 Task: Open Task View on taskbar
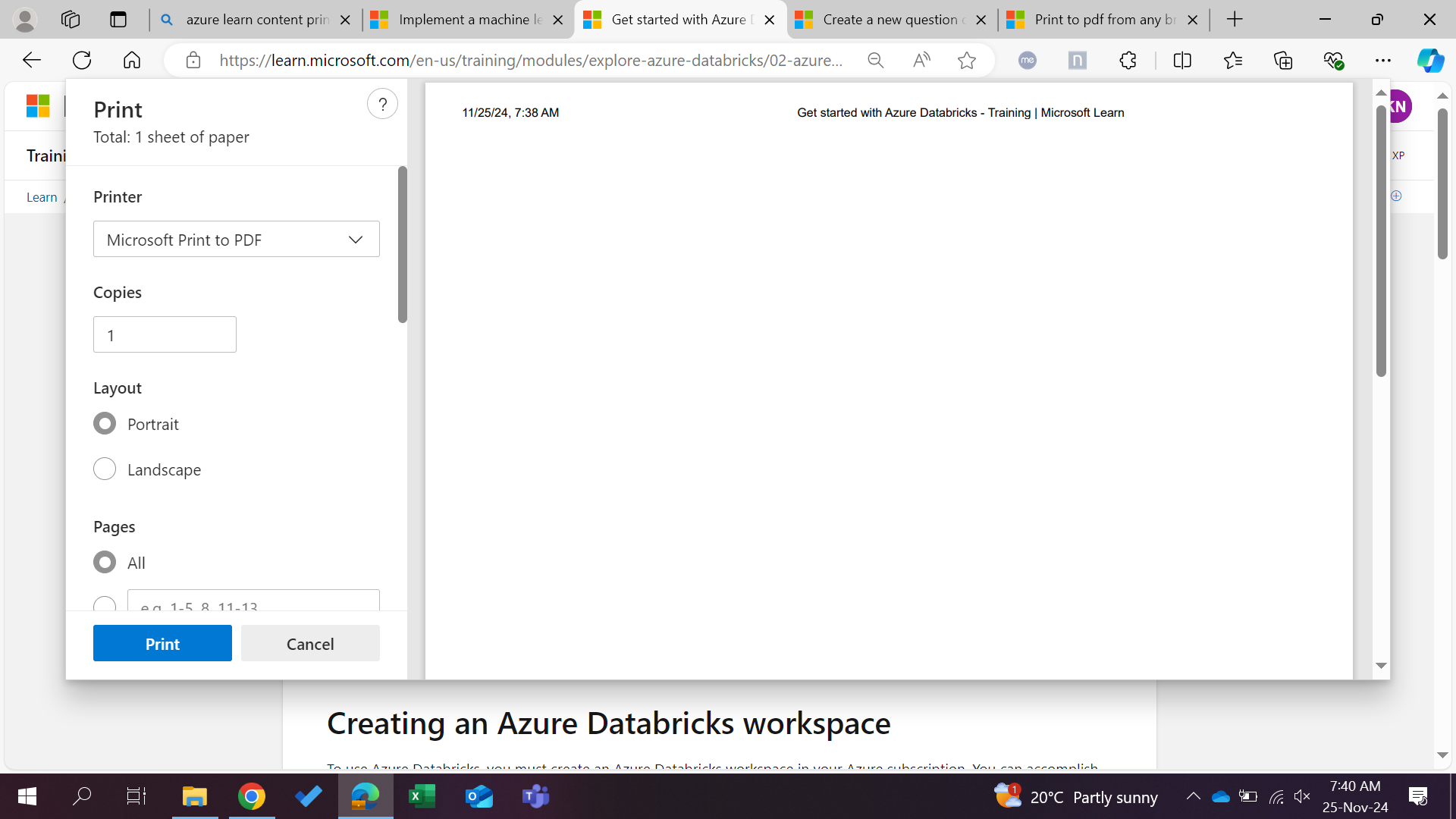pos(136,796)
